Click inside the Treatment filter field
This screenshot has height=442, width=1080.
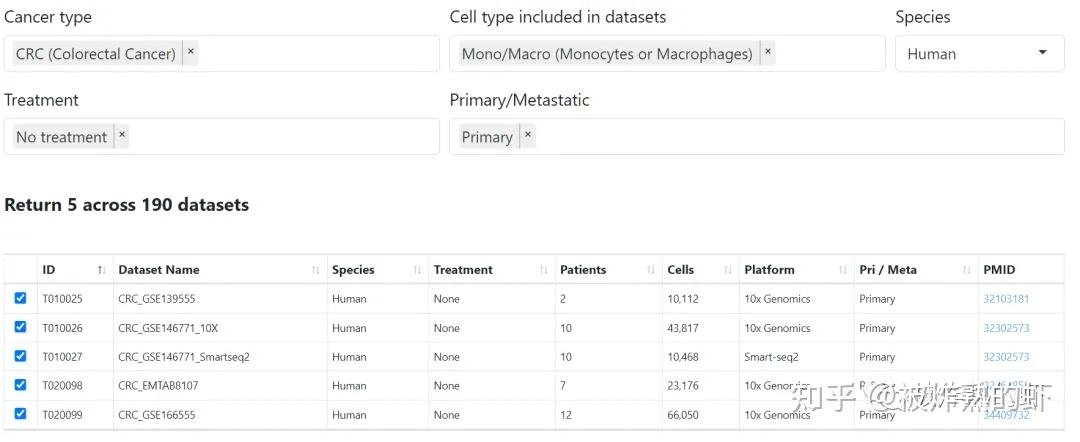click(280, 137)
